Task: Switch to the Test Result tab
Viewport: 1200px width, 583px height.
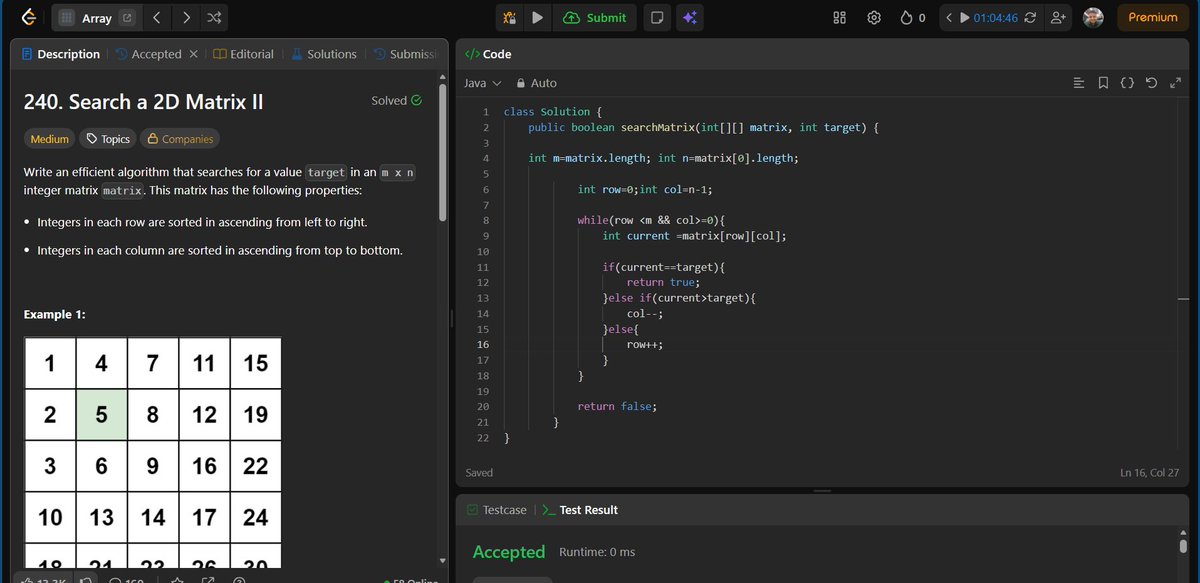Action: click(x=580, y=510)
